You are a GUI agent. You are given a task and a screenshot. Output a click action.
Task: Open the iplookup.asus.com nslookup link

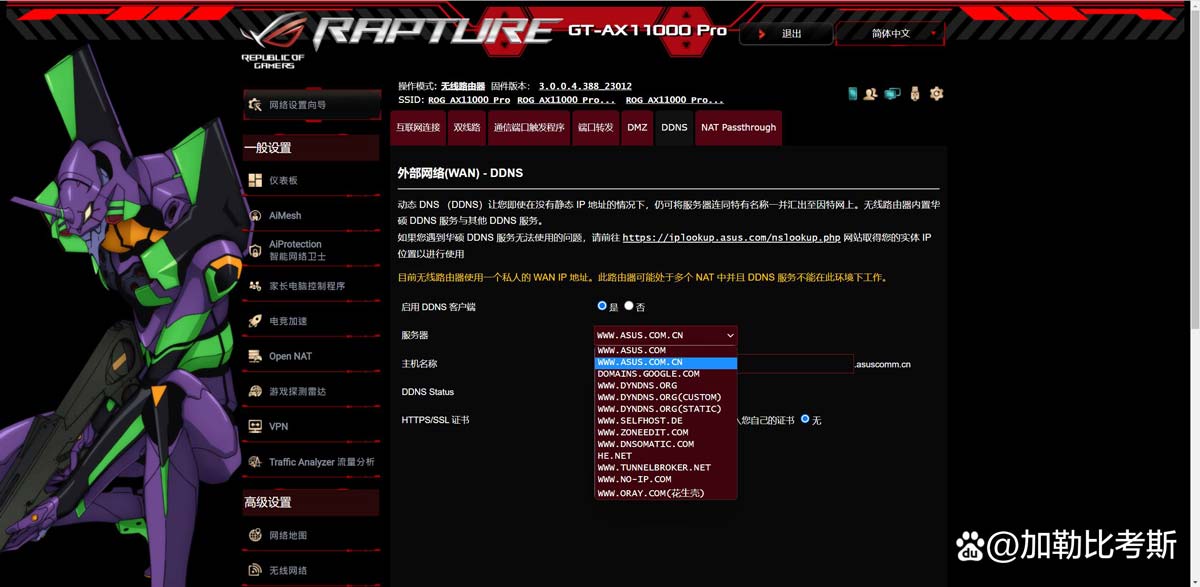pyautogui.click(x=732, y=238)
